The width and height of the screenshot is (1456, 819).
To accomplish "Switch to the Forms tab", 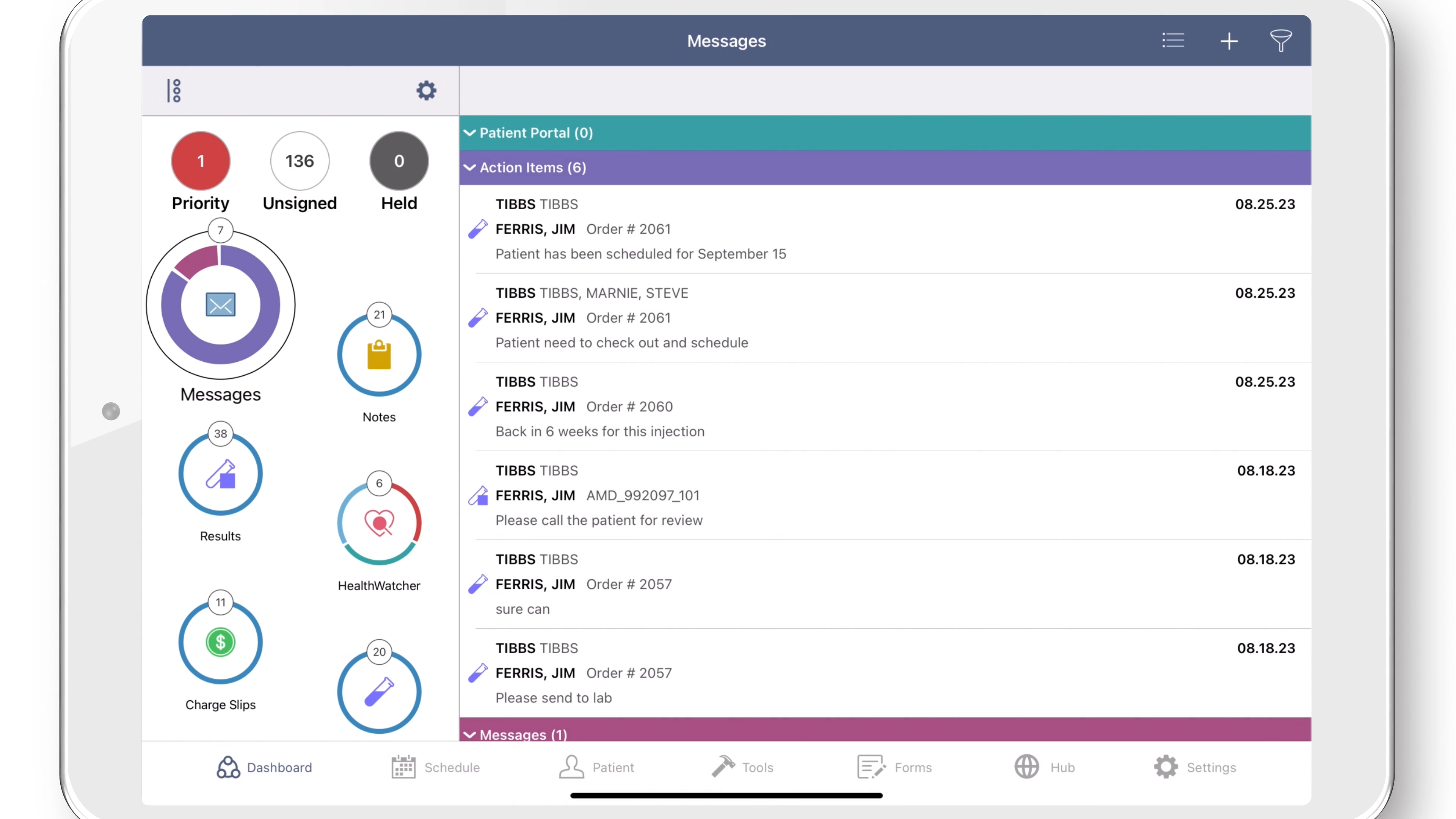I will pyautogui.click(x=894, y=767).
